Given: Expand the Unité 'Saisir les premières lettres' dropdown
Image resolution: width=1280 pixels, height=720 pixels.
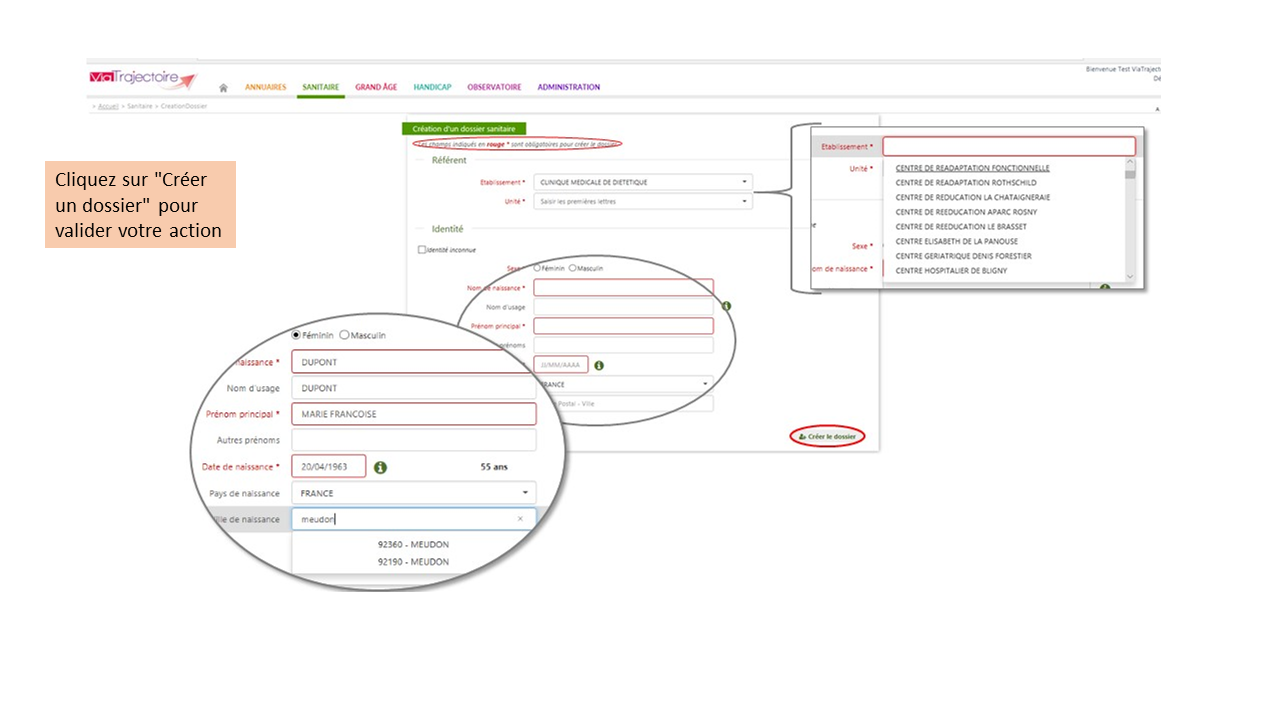Looking at the screenshot, I should tap(643, 201).
